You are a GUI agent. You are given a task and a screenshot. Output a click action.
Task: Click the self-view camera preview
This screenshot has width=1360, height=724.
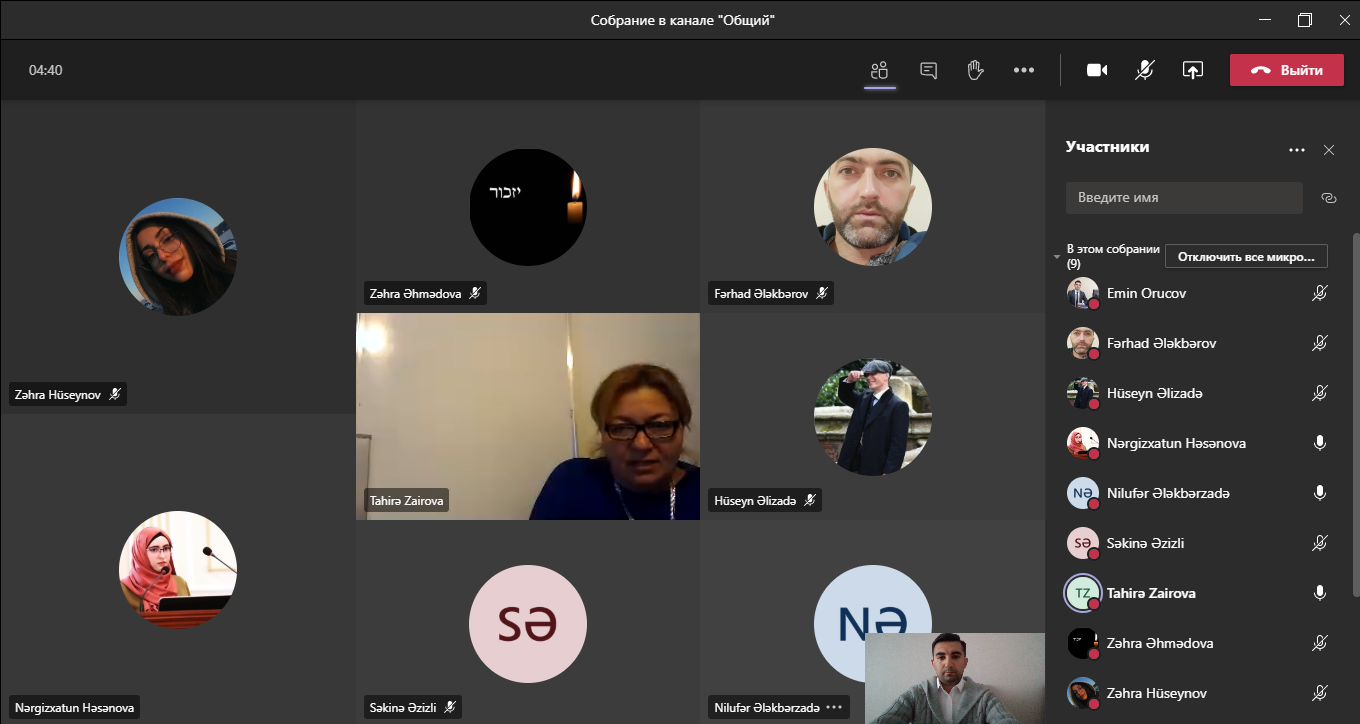click(x=954, y=678)
